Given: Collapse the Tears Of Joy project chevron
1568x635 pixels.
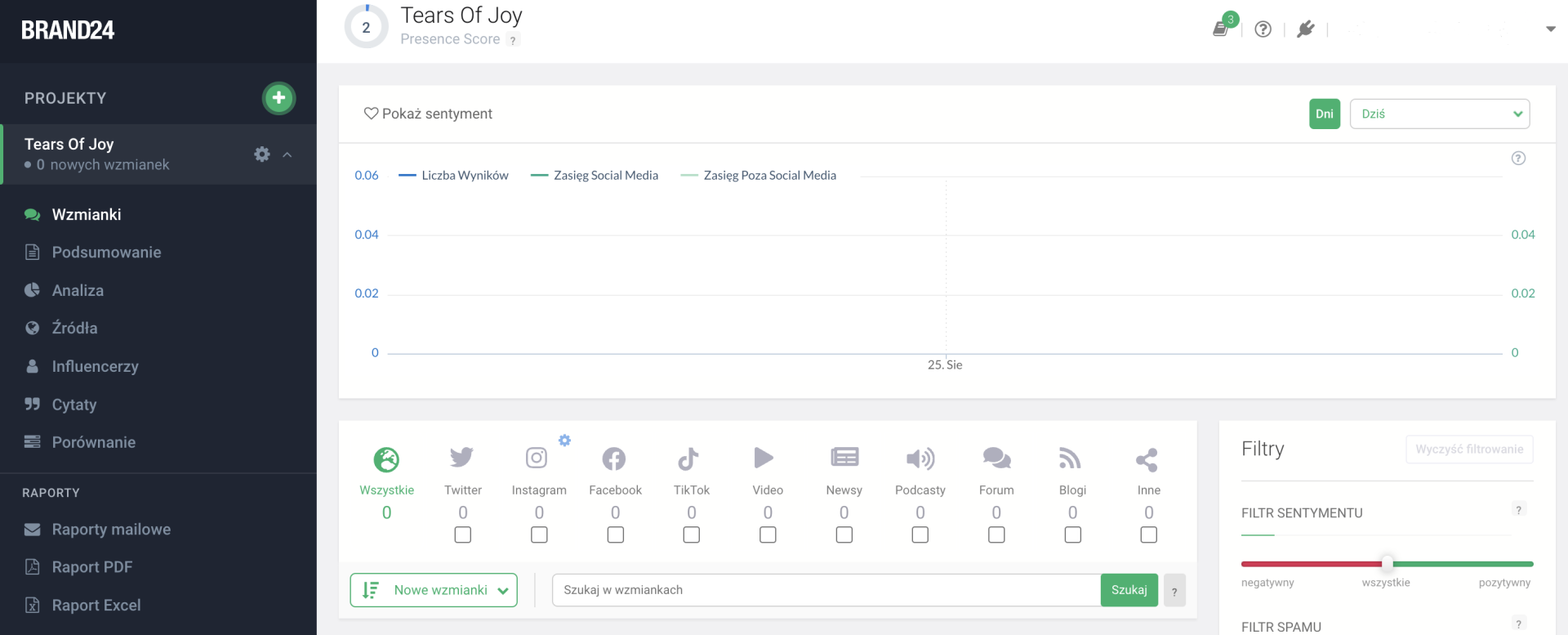Looking at the screenshot, I should click(287, 154).
